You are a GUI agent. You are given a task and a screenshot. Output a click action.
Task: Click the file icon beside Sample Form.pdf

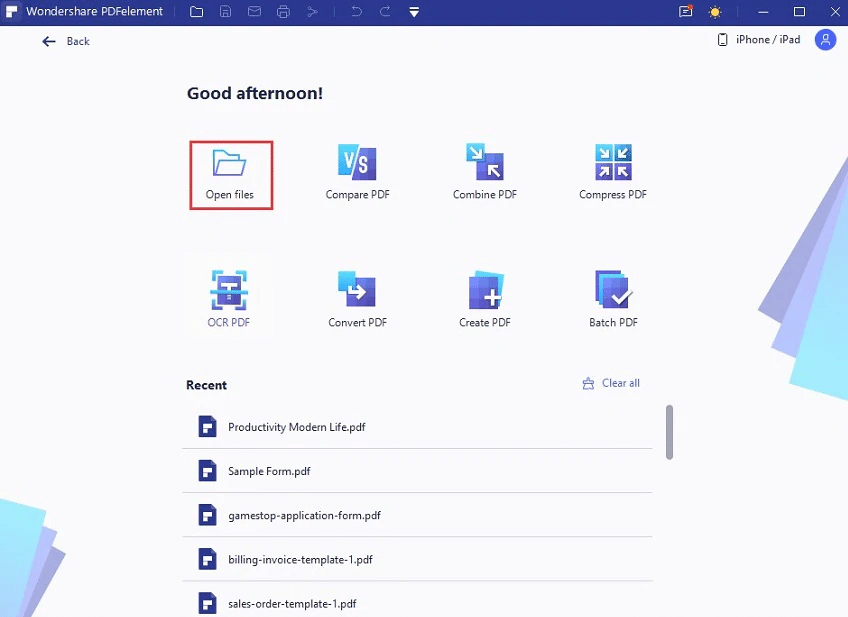coord(207,471)
